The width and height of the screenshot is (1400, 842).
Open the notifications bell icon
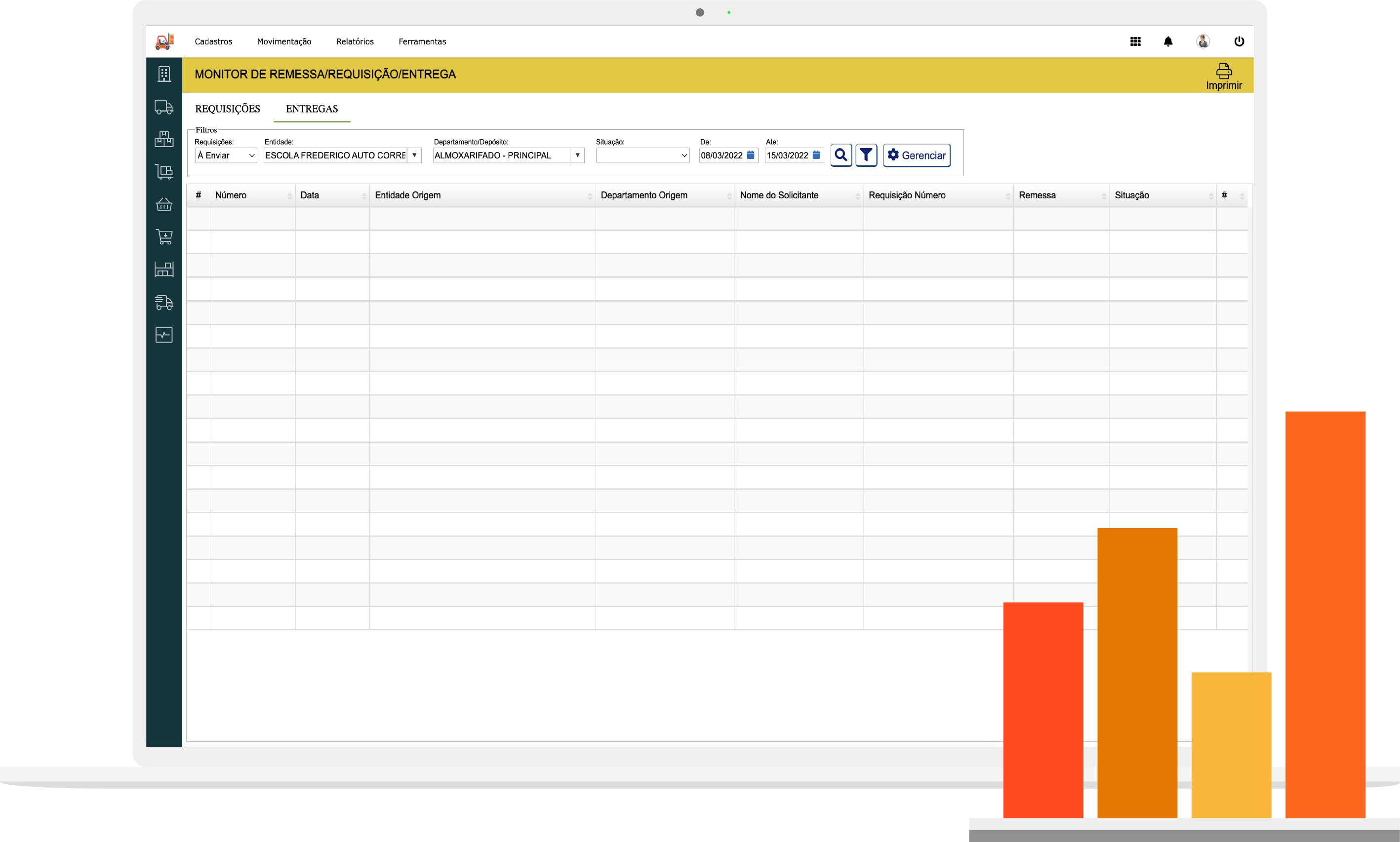pyautogui.click(x=1168, y=41)
